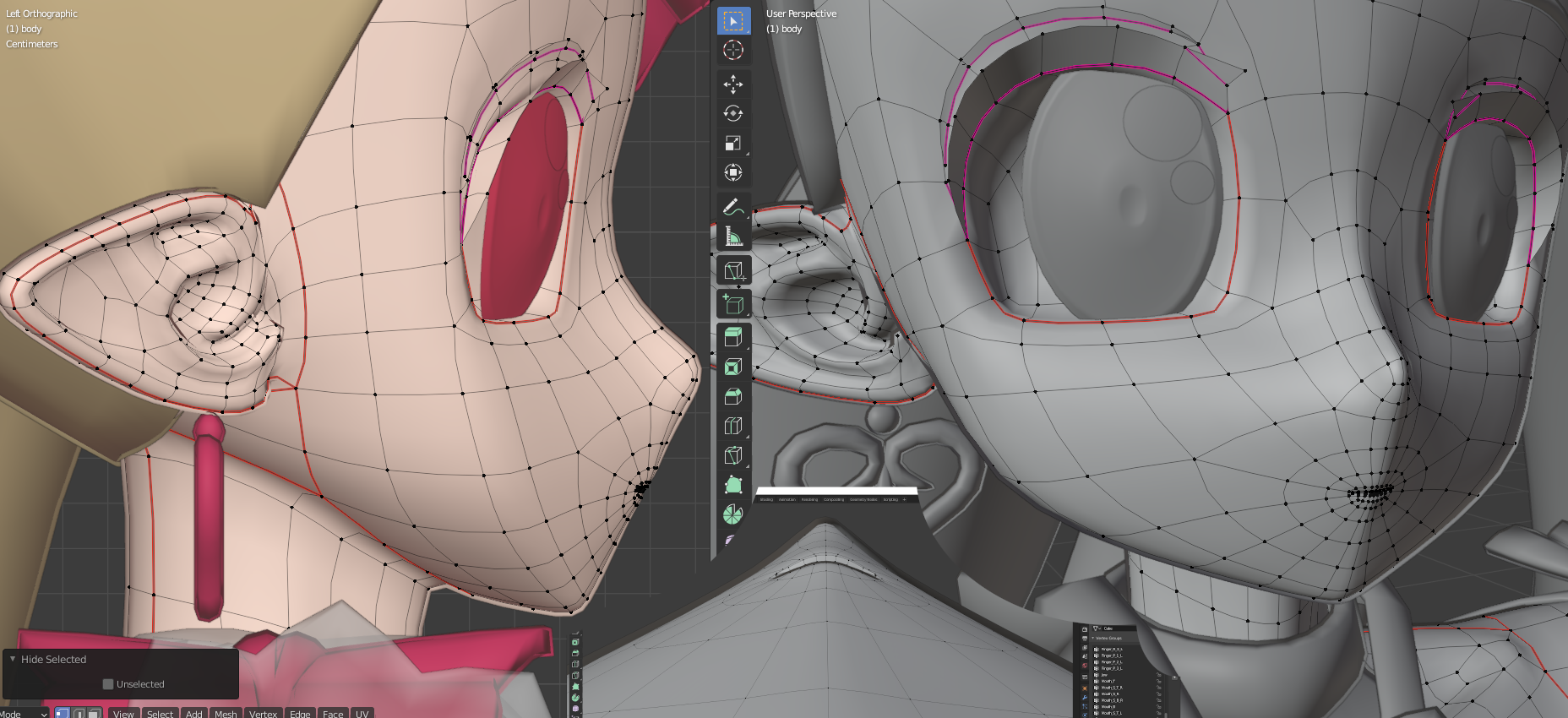Switch to the Animation workspace tab

pyautogui.click(x=787, y=499)
